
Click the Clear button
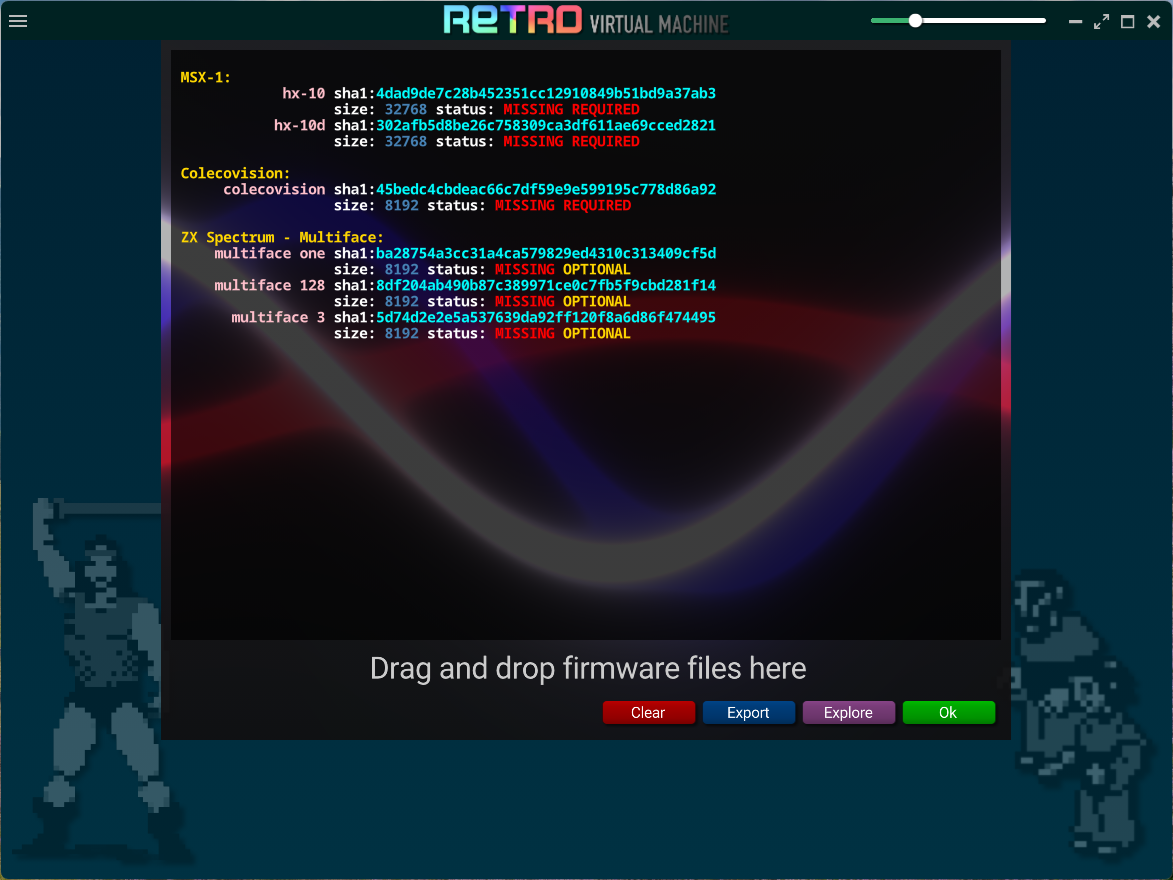pos(649,712)
